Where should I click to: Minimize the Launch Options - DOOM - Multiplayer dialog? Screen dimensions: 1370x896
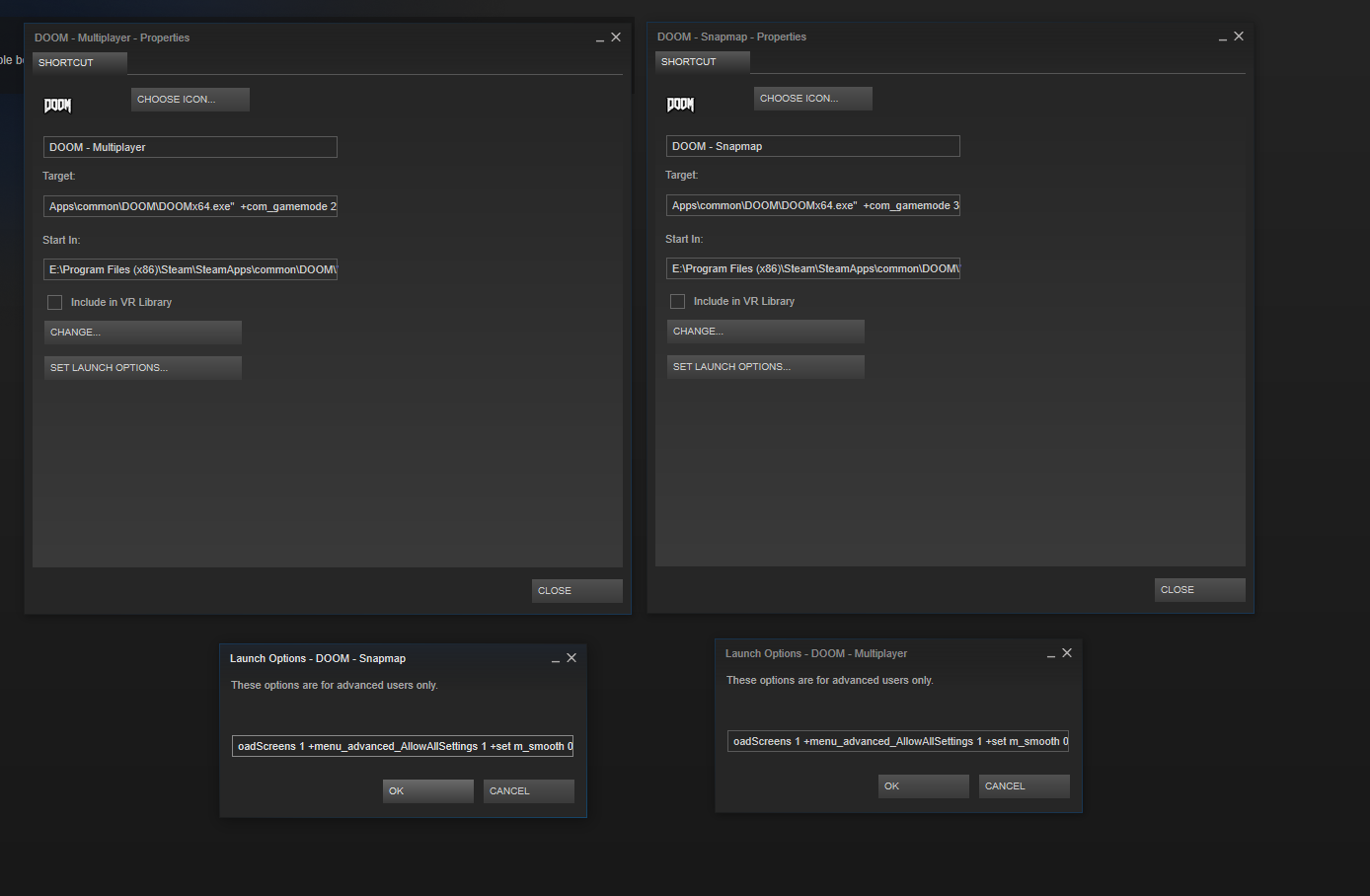click(1051, 655)
